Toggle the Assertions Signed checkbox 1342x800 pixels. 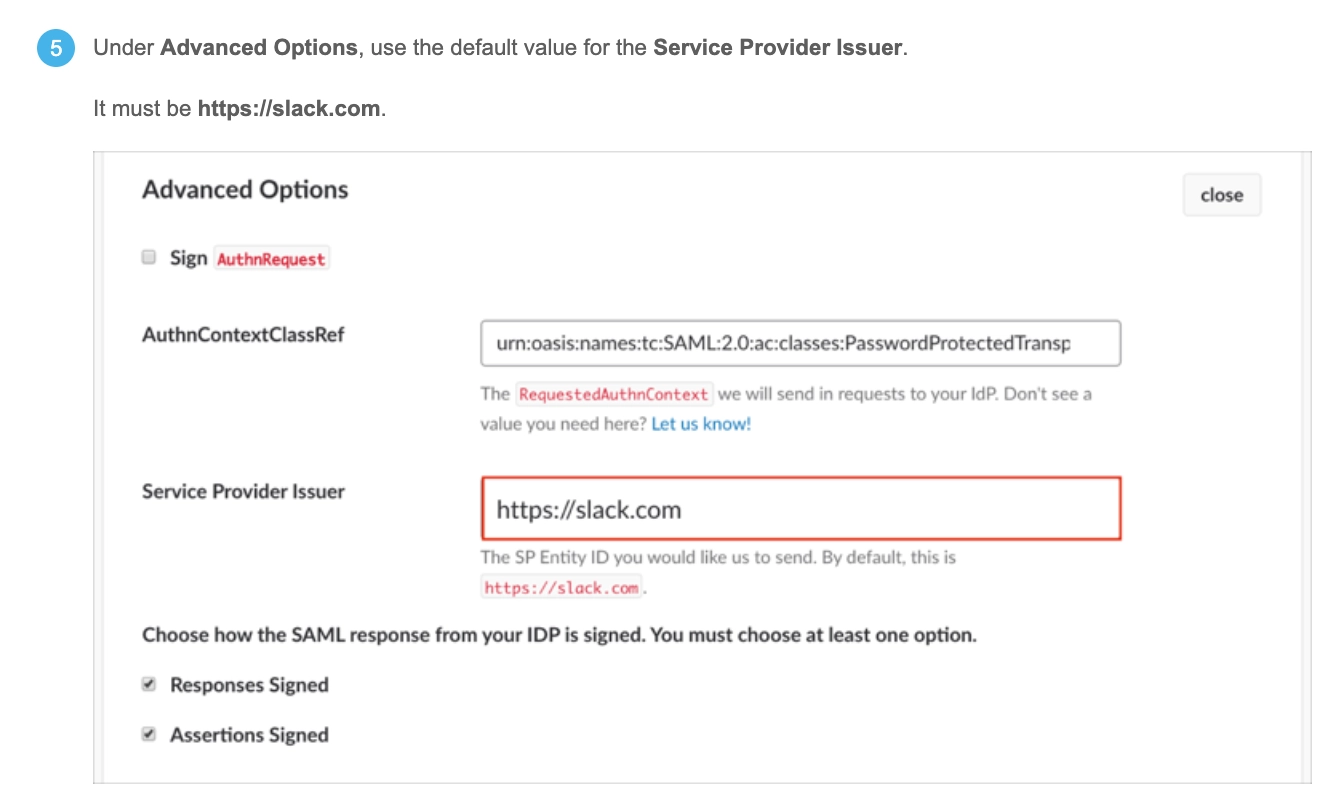pos(149,735)
